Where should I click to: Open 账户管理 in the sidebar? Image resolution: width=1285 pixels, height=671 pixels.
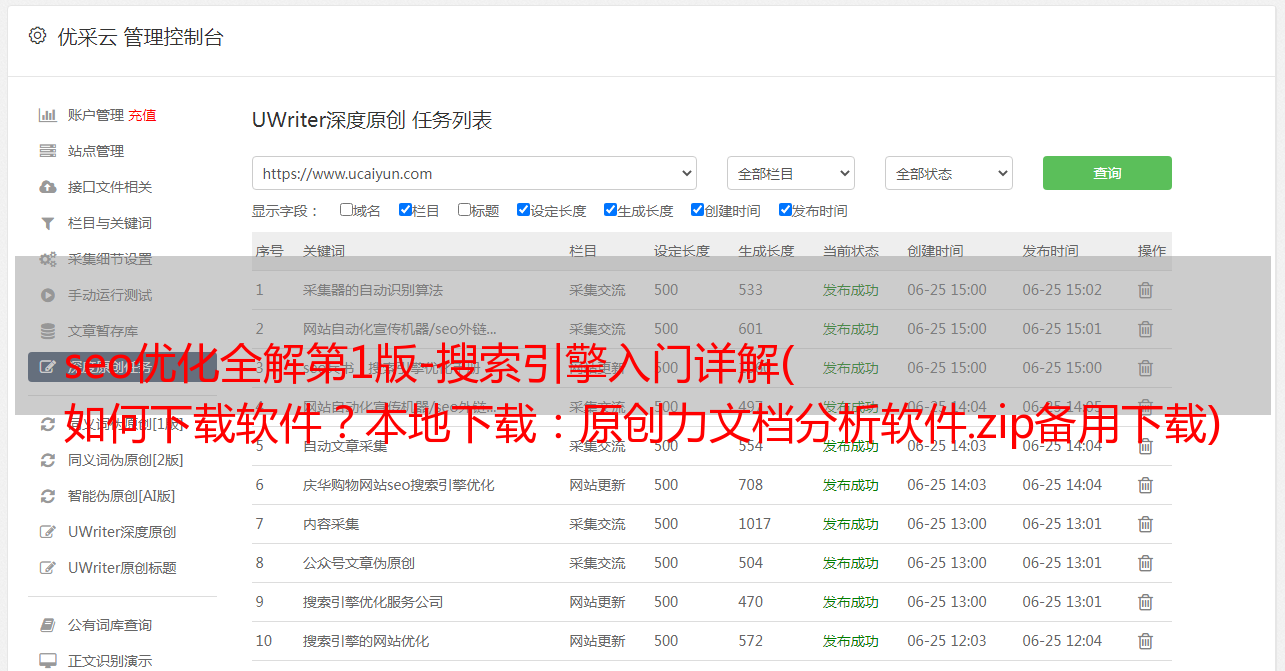[95, 115]
